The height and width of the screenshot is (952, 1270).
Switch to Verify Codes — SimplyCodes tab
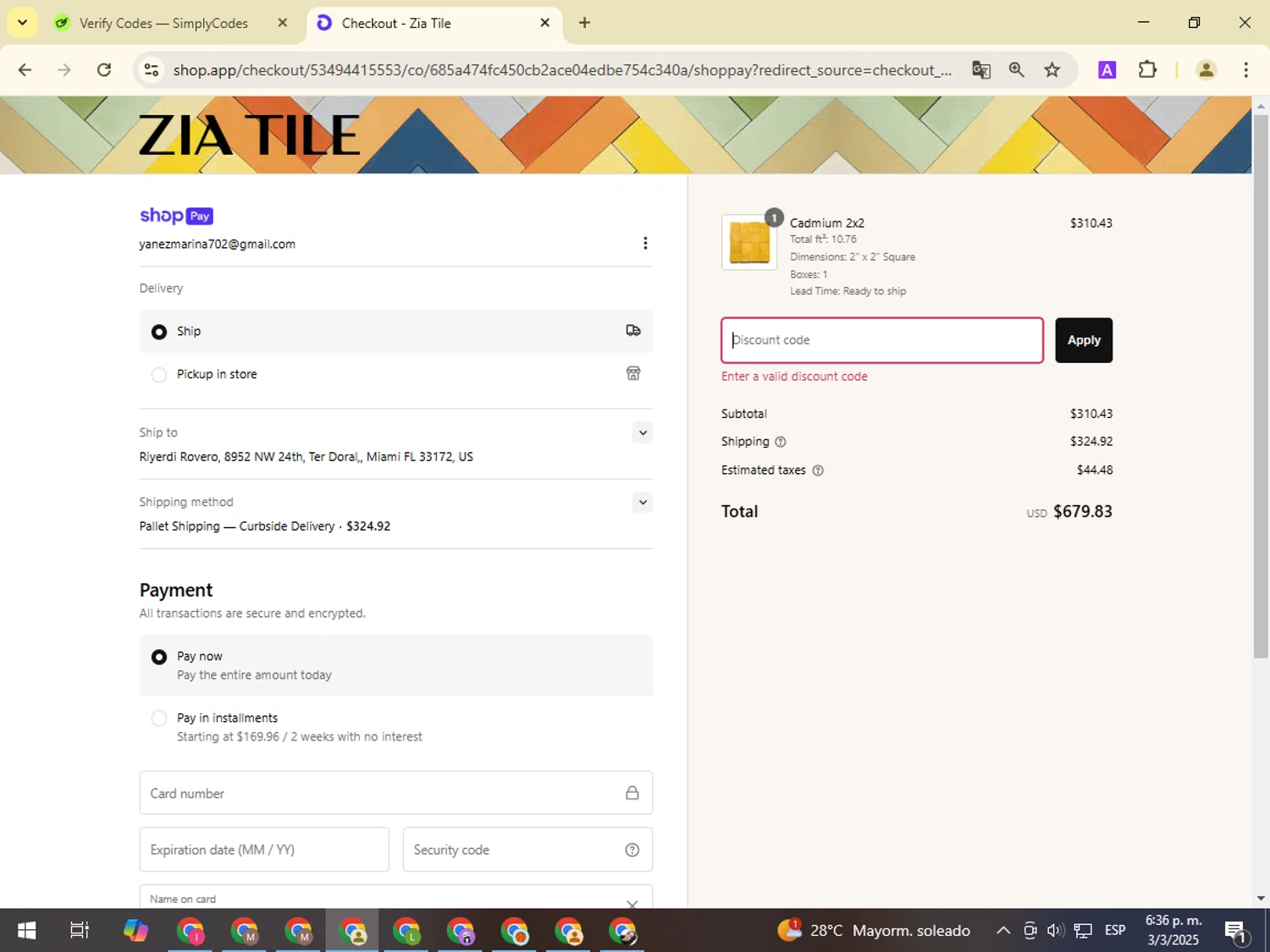click(163, 23)
